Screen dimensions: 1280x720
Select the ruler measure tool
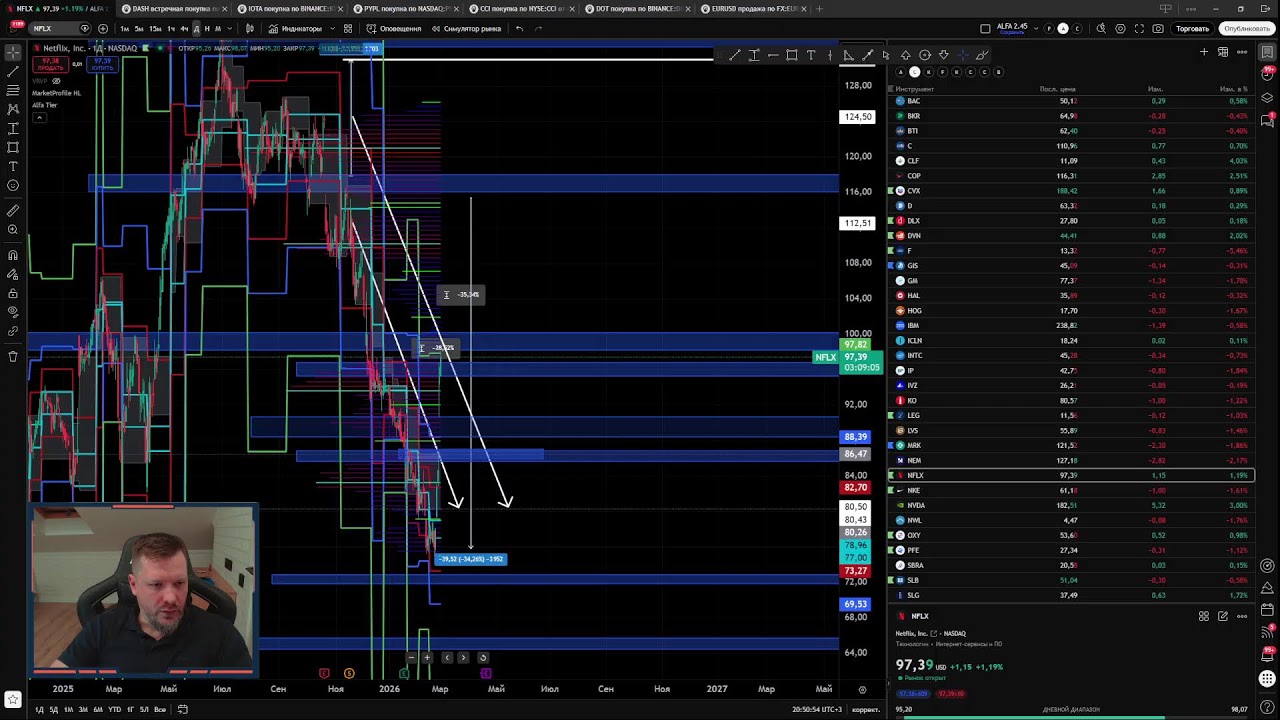pos(13,211)
